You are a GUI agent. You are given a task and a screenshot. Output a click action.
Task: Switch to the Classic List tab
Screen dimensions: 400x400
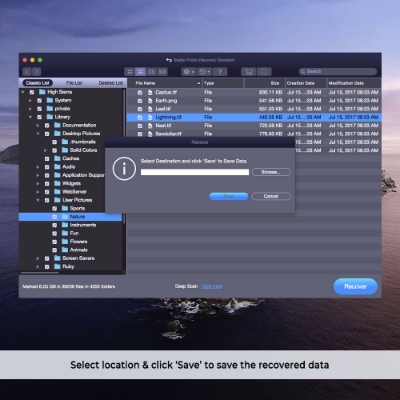[x=38, y=83]
